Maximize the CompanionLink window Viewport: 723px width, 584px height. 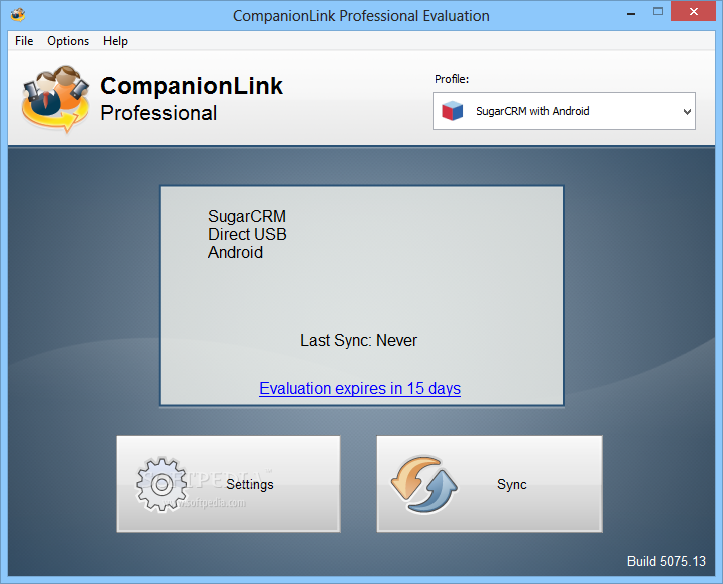pos(658,12)
